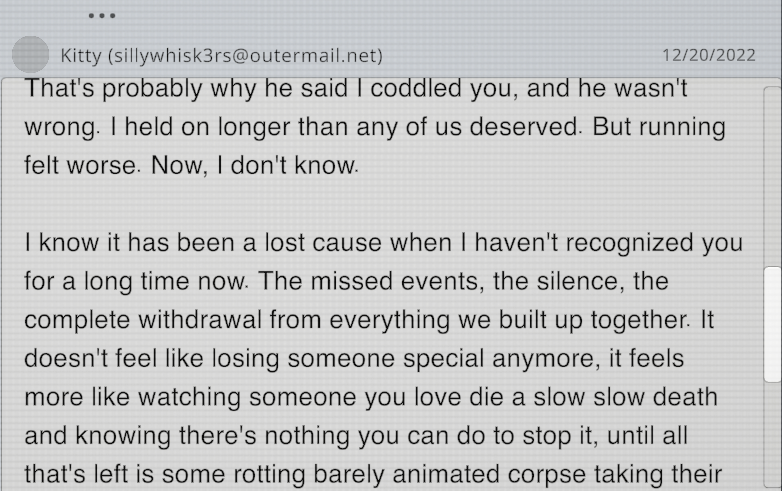The height and width of the screenshot is (491, 782).
Task: Click the sillywhisk3rs@outermail.net email address
Action: click(x=245, y=56)
